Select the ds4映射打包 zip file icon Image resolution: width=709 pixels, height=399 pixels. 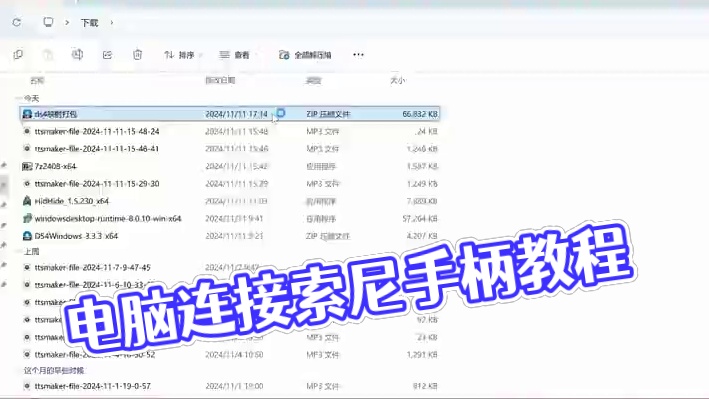click(x=27, y=114)
